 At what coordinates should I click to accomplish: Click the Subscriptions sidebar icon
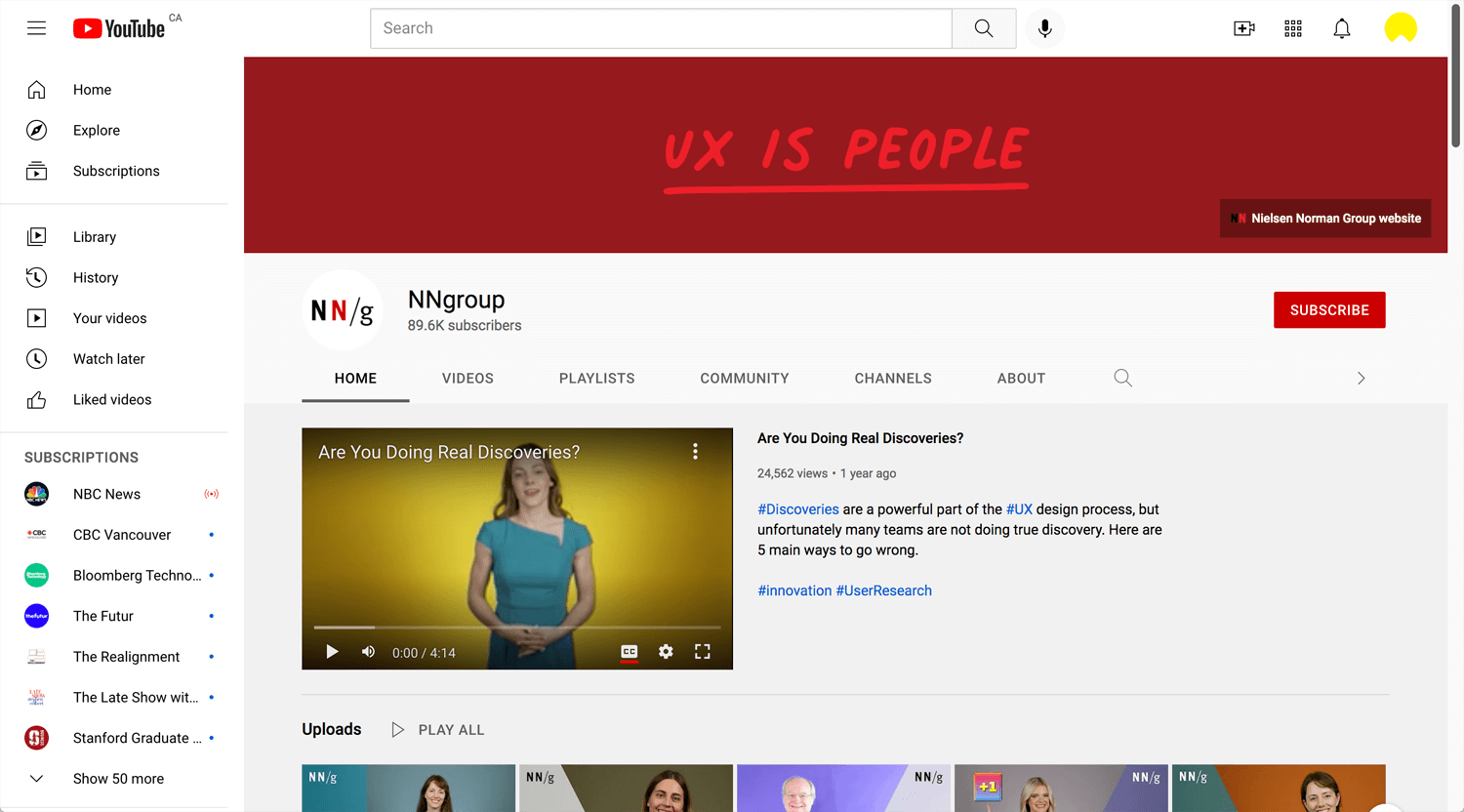coord(36,171)
